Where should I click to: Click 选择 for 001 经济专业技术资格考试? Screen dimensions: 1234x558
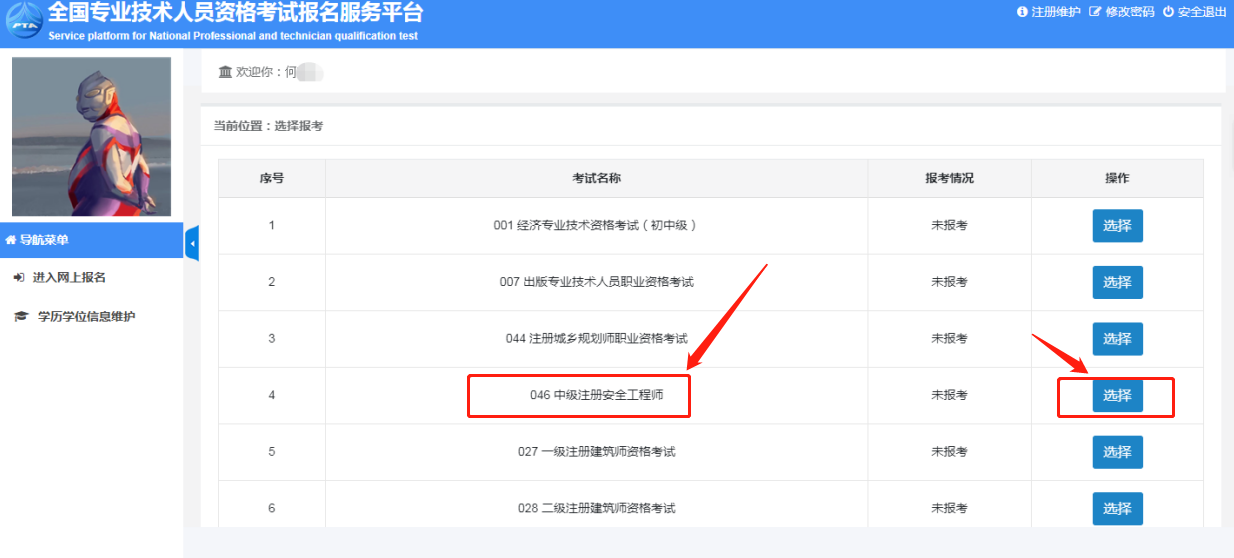point(1117,226)
